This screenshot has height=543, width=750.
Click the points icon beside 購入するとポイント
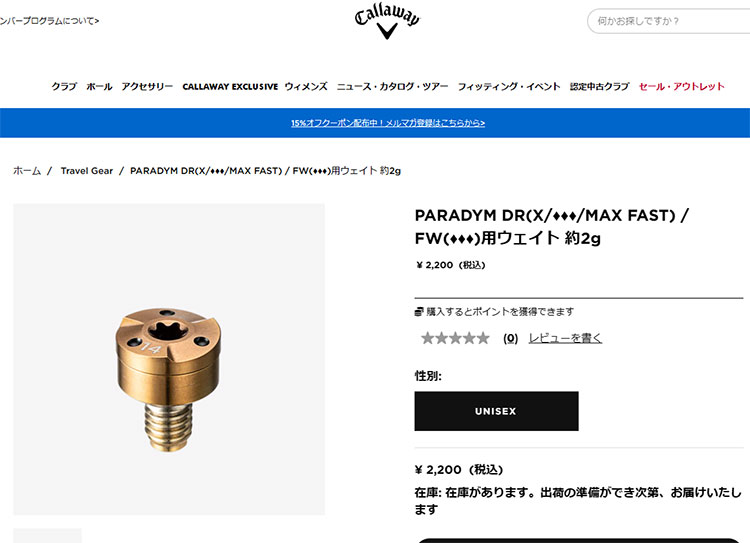coord(419,312)
